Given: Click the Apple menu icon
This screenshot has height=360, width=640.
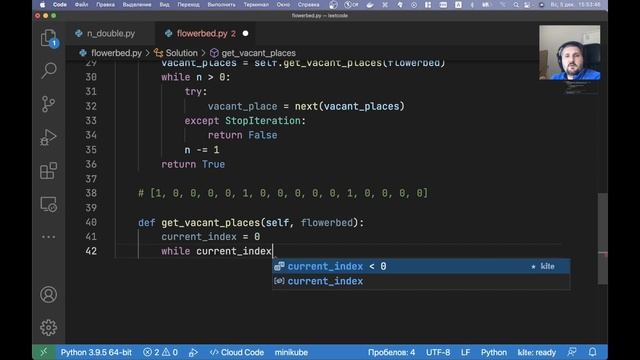Looking at the screenshot, I should (42, 5).
